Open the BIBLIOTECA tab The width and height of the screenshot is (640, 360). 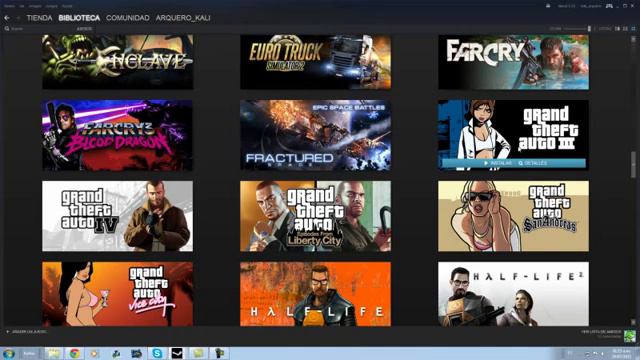(79, 18)
